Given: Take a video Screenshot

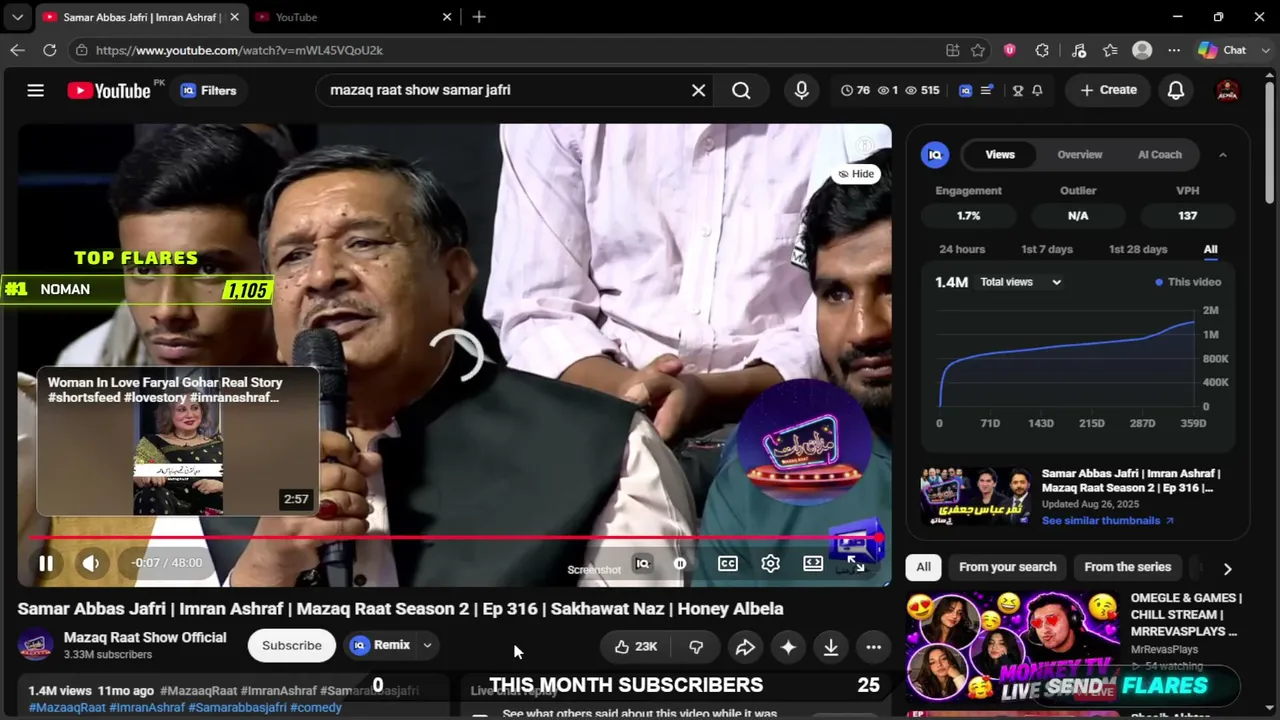Looking at the screenshot, I should tap(594, 570).
